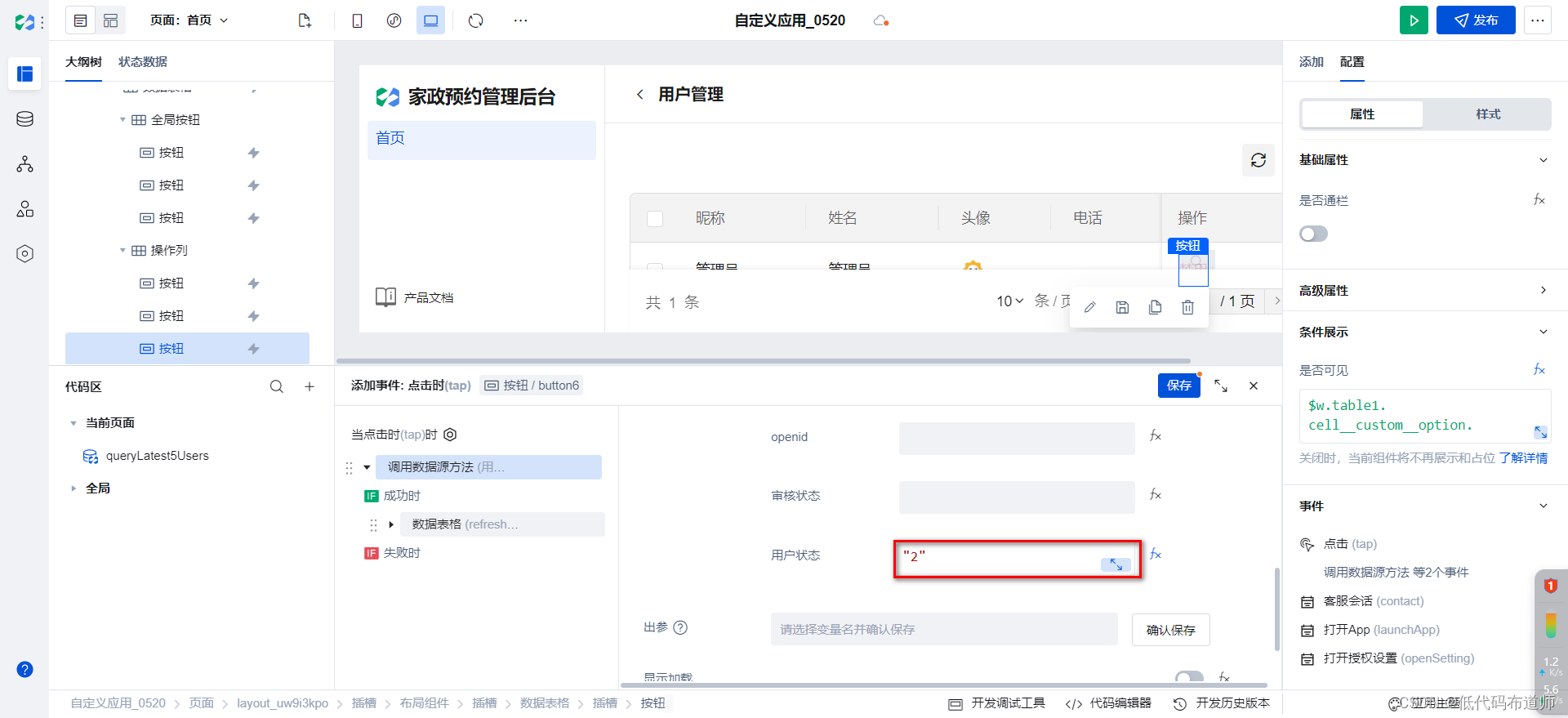The width and height of the screenshot is (1568, 718).
Task: Switch to mobile phone preview mode
Action: click(357, 20)
